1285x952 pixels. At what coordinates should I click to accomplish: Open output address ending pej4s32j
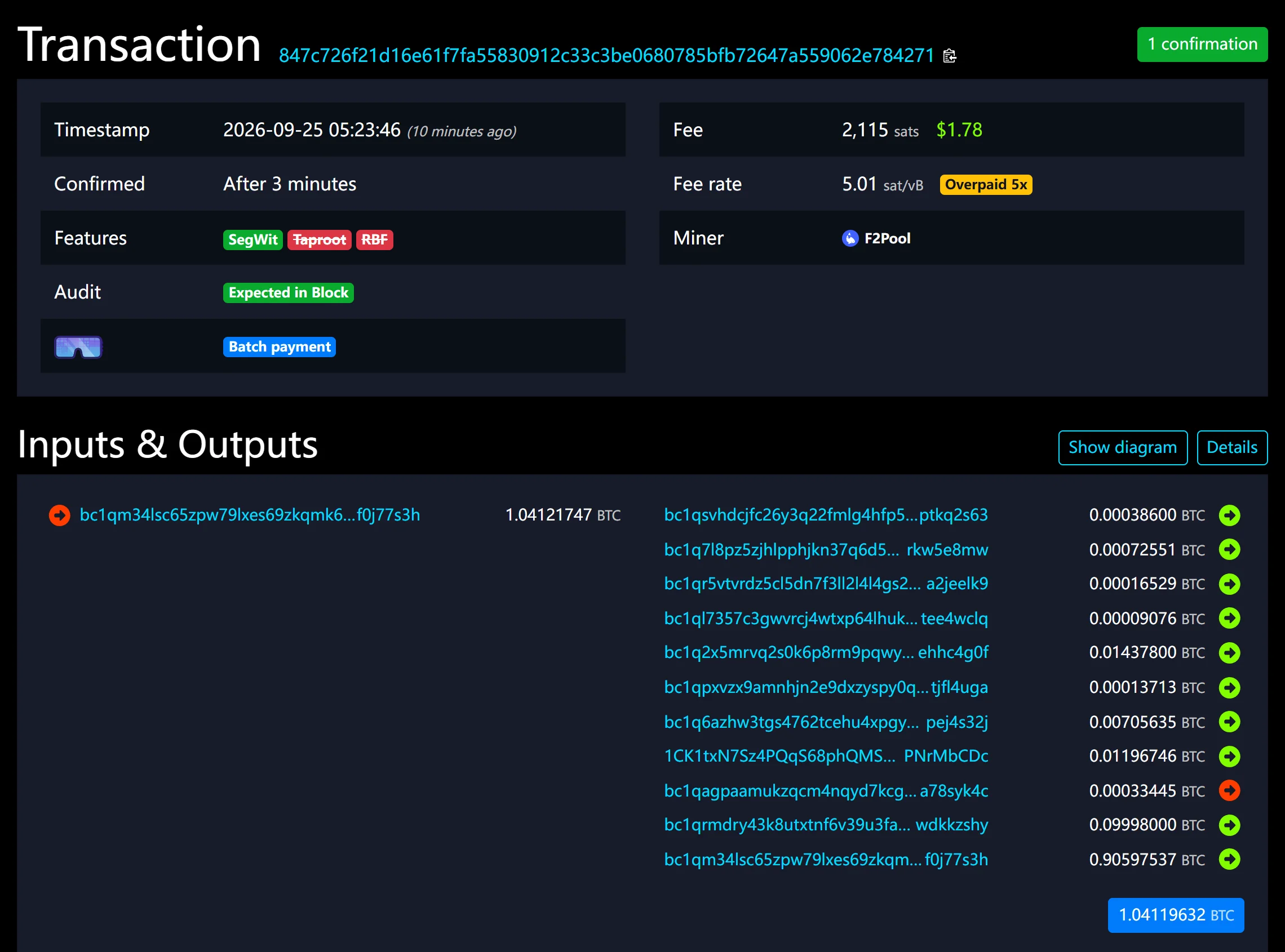tap(826, 722)
